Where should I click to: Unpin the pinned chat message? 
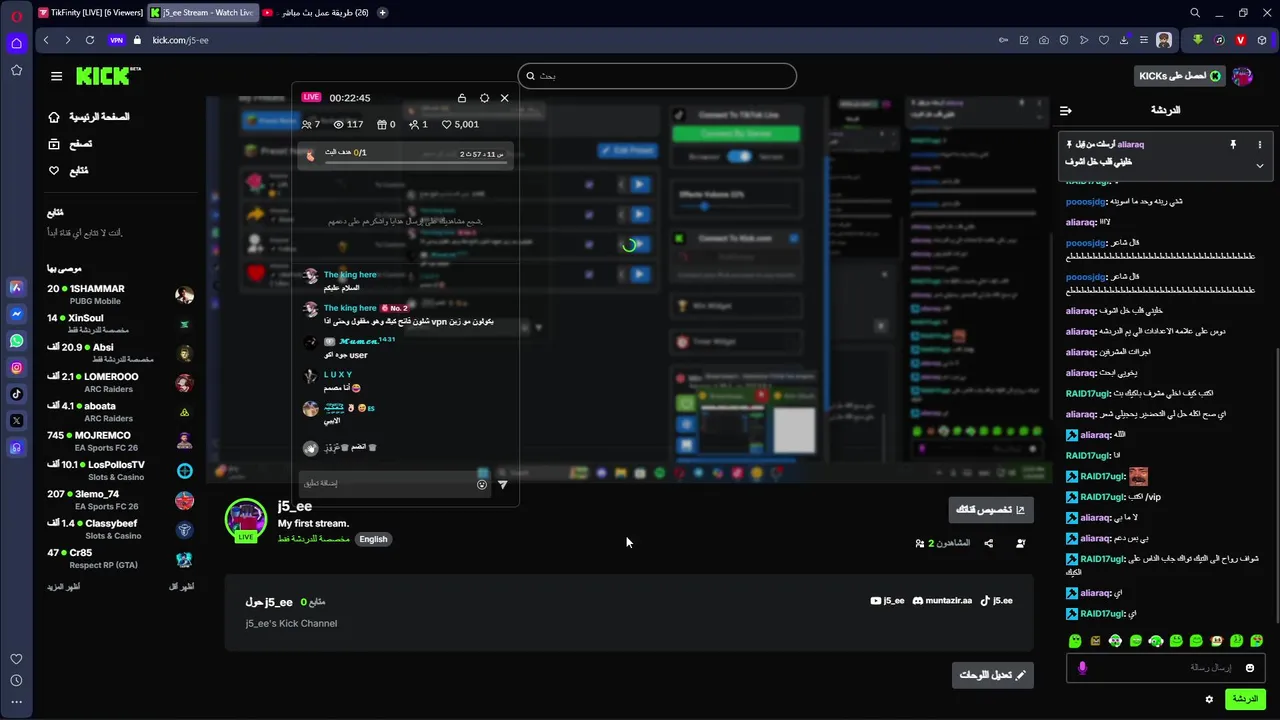[1233, 144]
